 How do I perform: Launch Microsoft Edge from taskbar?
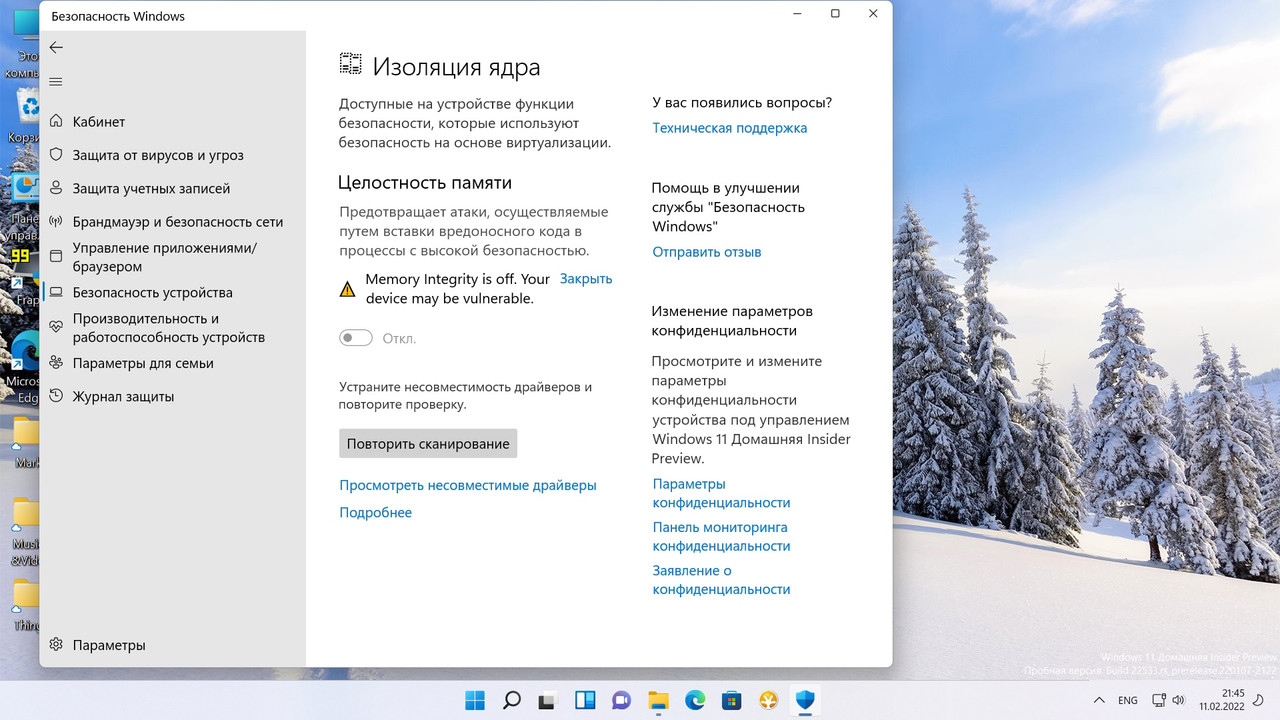click(x=695, y=700)
